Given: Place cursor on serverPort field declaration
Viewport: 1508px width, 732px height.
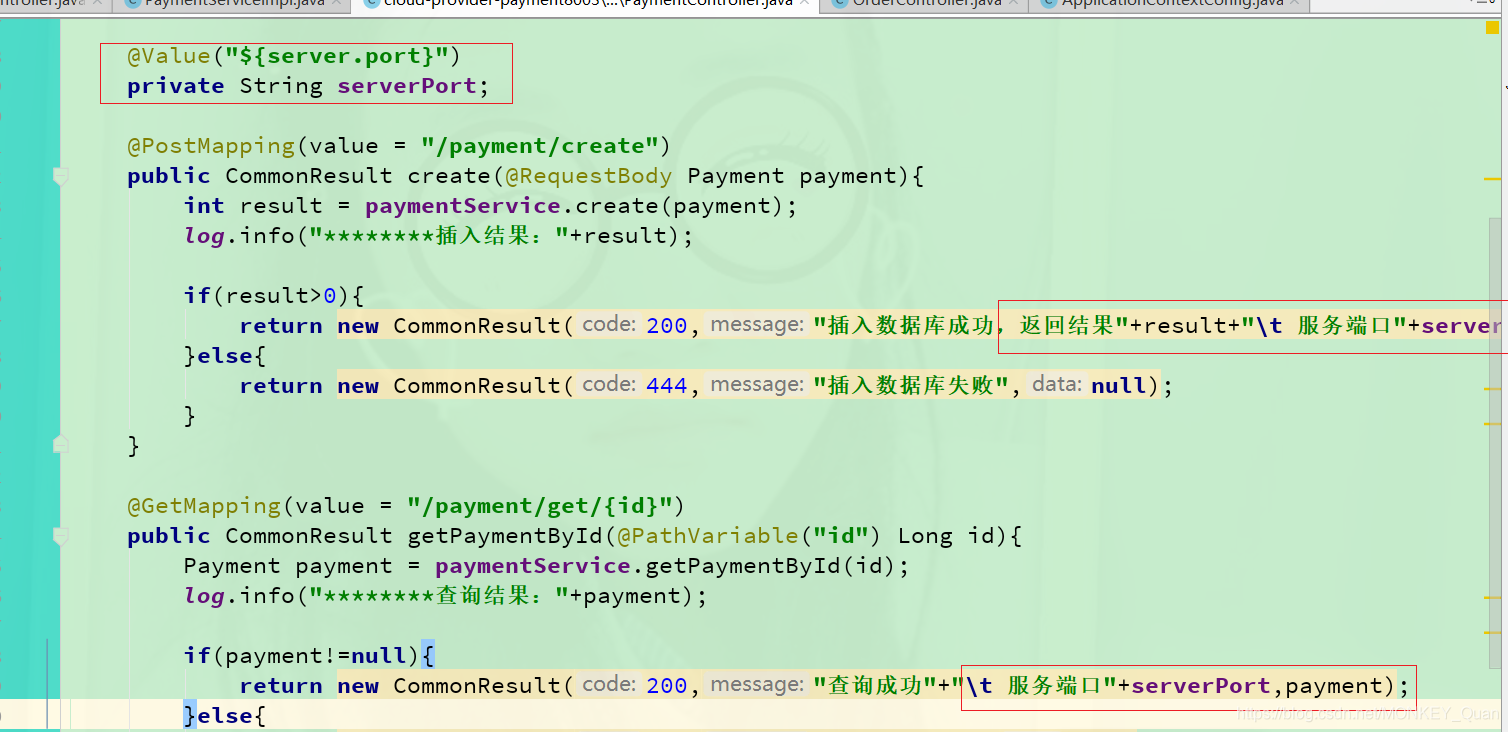Looking at the screenshot, I should click(407, 86).
